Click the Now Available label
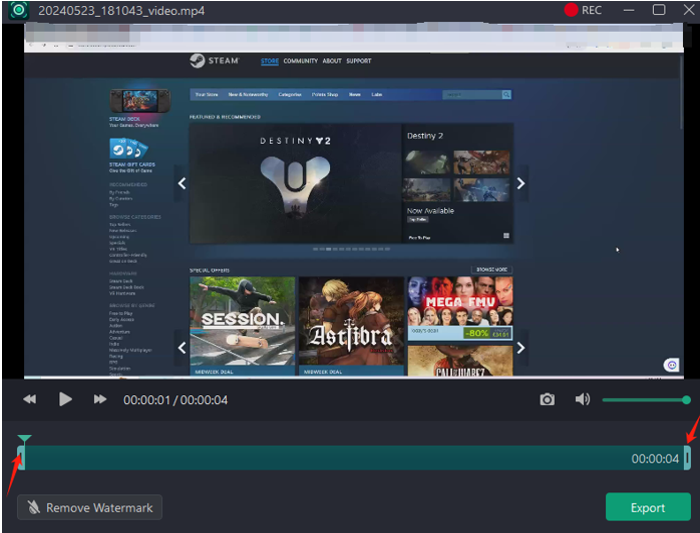The height and width of the screenshot is (533, 700). coord(430,211)
